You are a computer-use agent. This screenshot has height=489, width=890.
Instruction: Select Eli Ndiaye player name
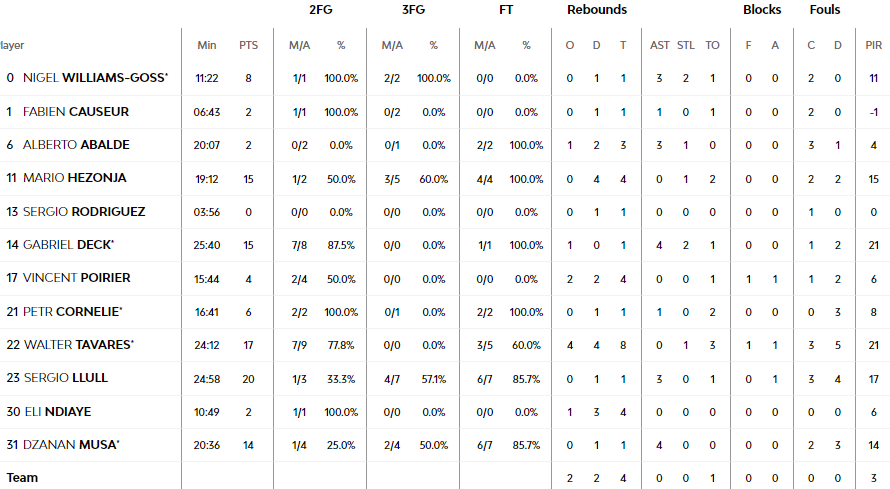[57, 411]
